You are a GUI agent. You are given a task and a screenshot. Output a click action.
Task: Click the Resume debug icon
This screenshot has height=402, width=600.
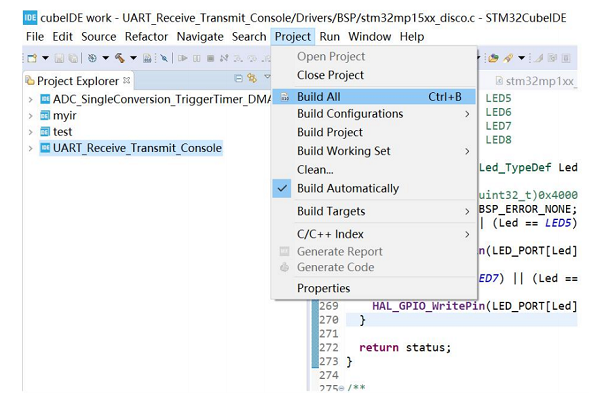coord(183,58)
